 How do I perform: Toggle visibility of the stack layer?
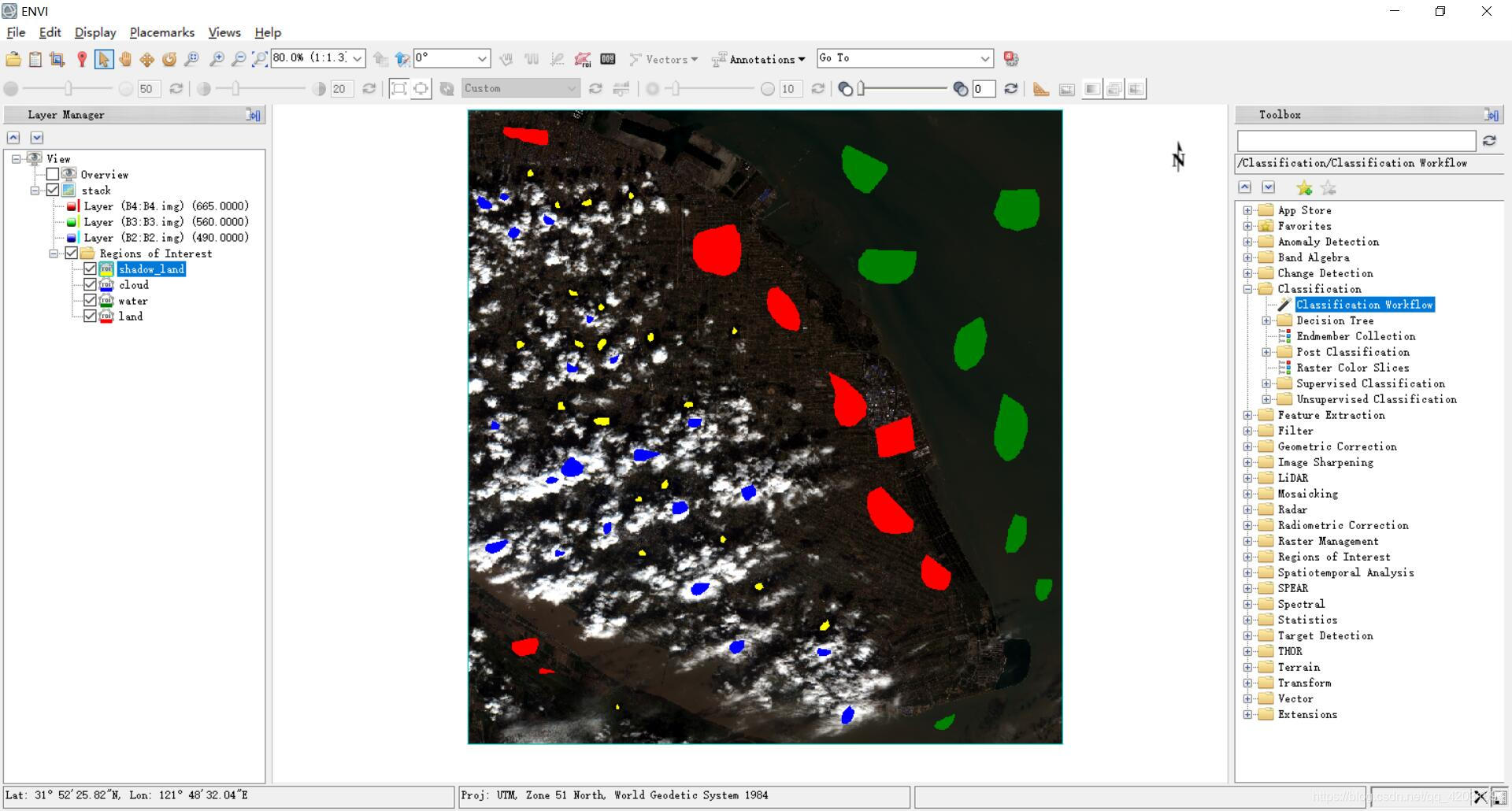pos(53,191)
